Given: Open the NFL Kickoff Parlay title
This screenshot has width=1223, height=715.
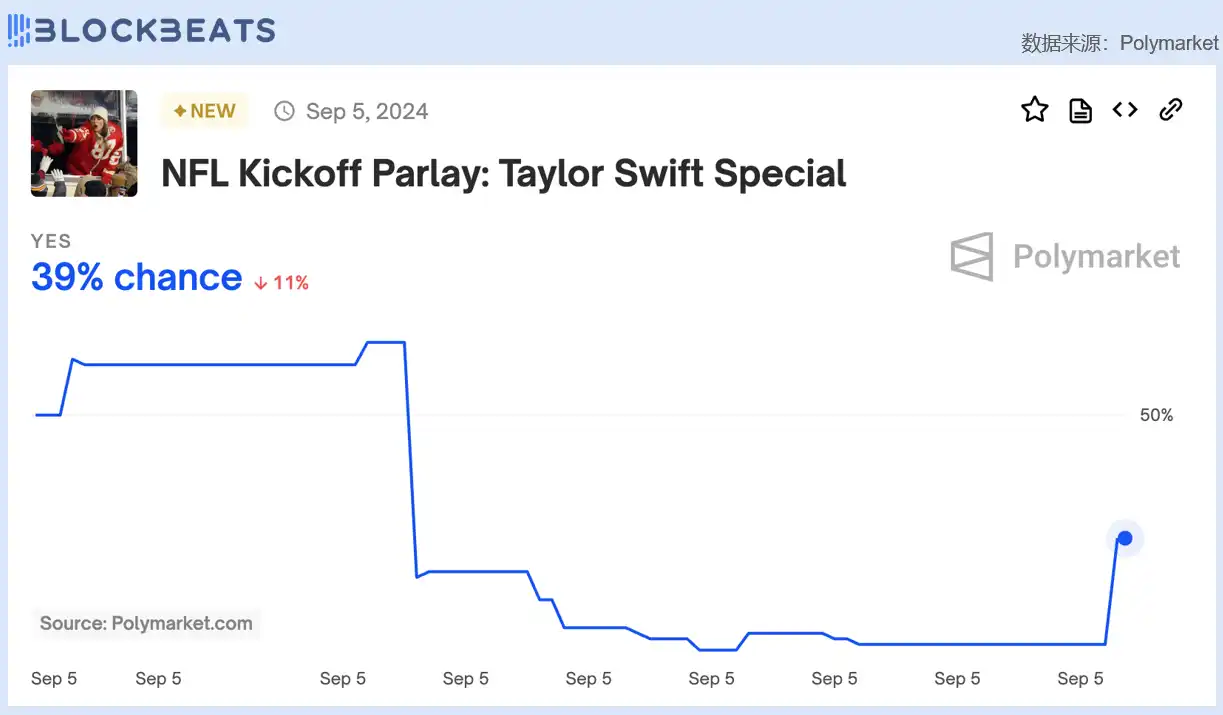Looking at the screenshot, I should tap(504, 174).
